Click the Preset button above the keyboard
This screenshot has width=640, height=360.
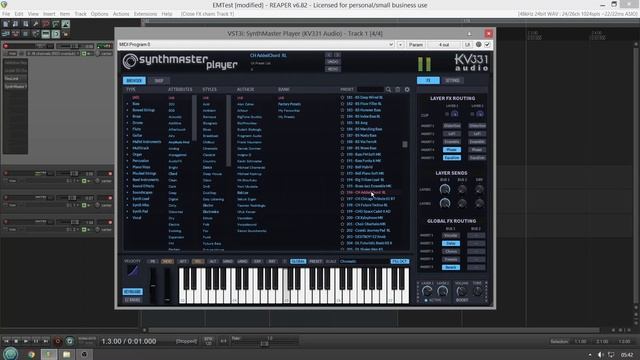click(x=315, y=261)
